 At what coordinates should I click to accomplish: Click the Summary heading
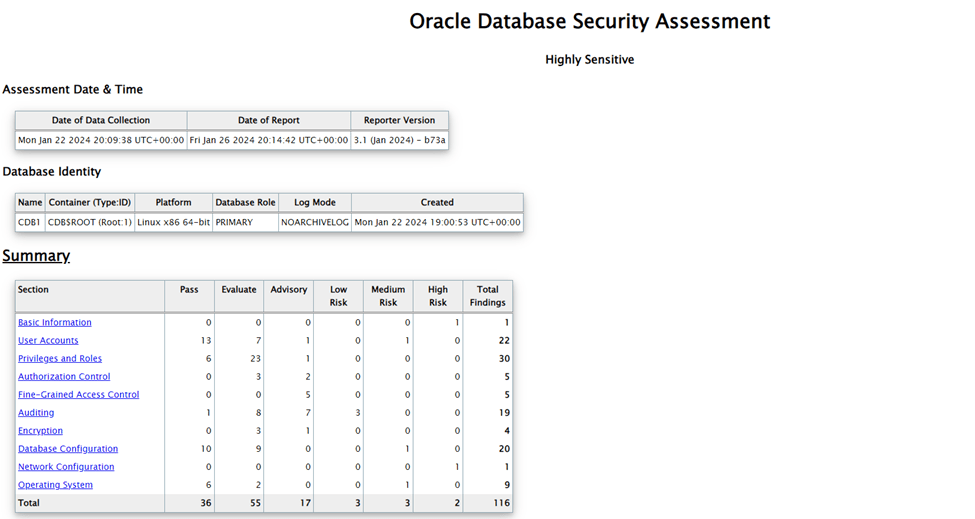click(36, 255)
